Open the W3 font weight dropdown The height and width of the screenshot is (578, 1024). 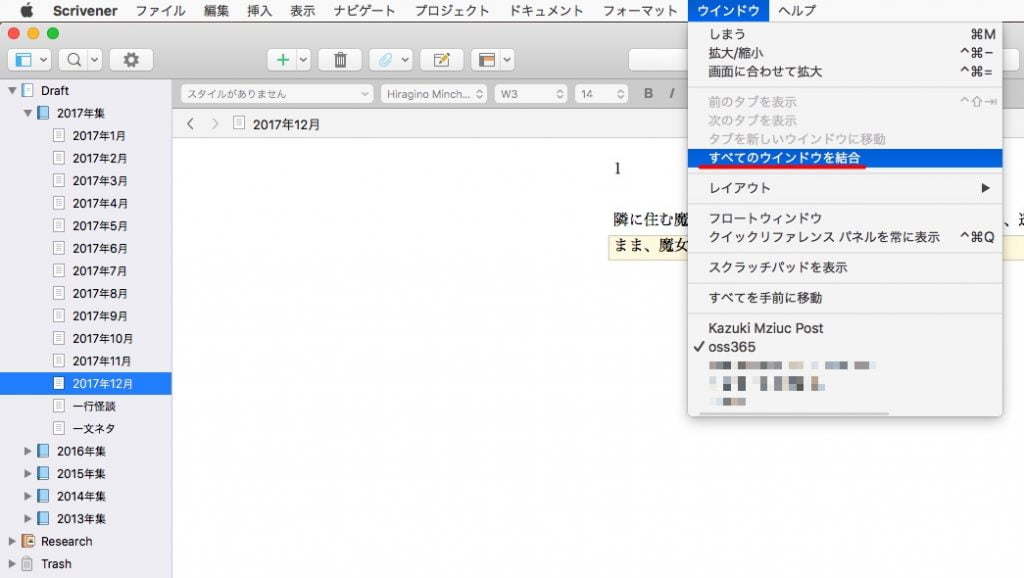[x=531, y=93]
